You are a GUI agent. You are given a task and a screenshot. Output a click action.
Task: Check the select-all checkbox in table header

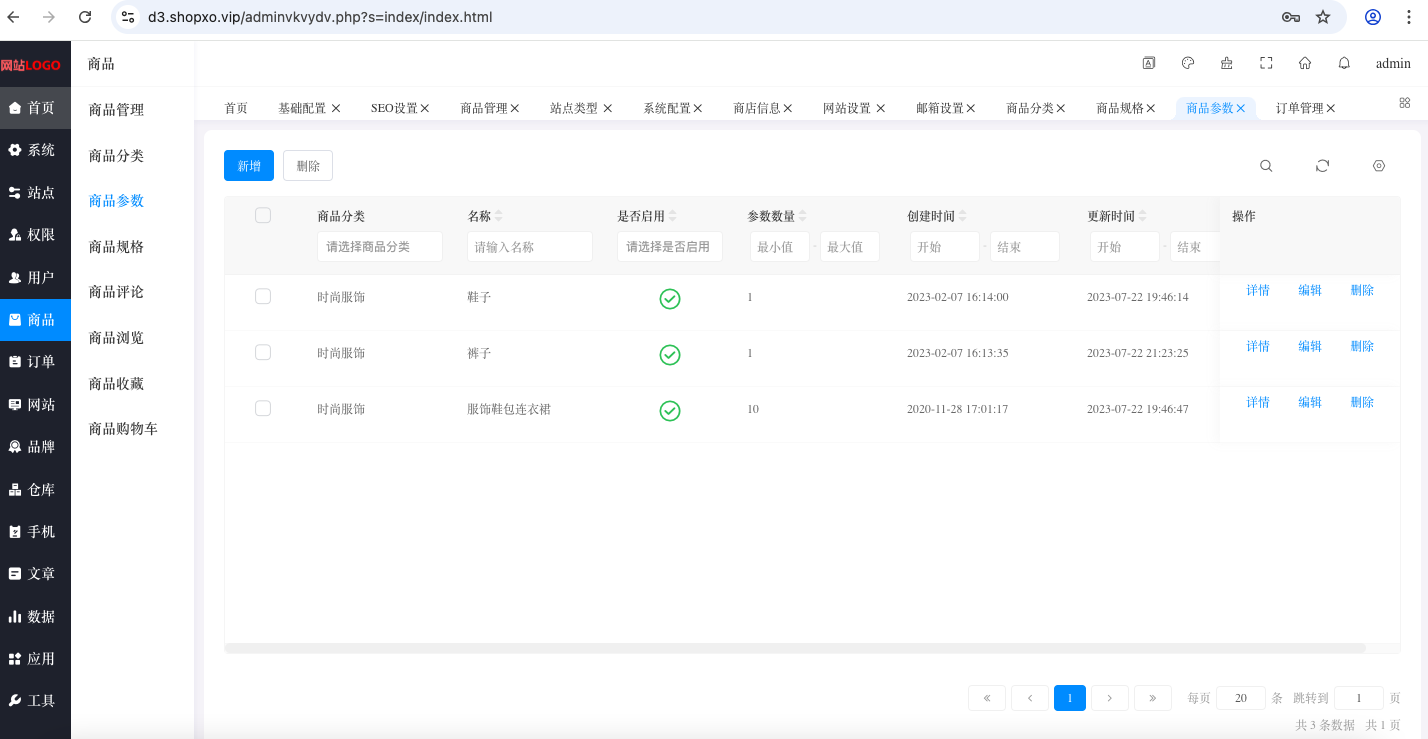(263, 215)
